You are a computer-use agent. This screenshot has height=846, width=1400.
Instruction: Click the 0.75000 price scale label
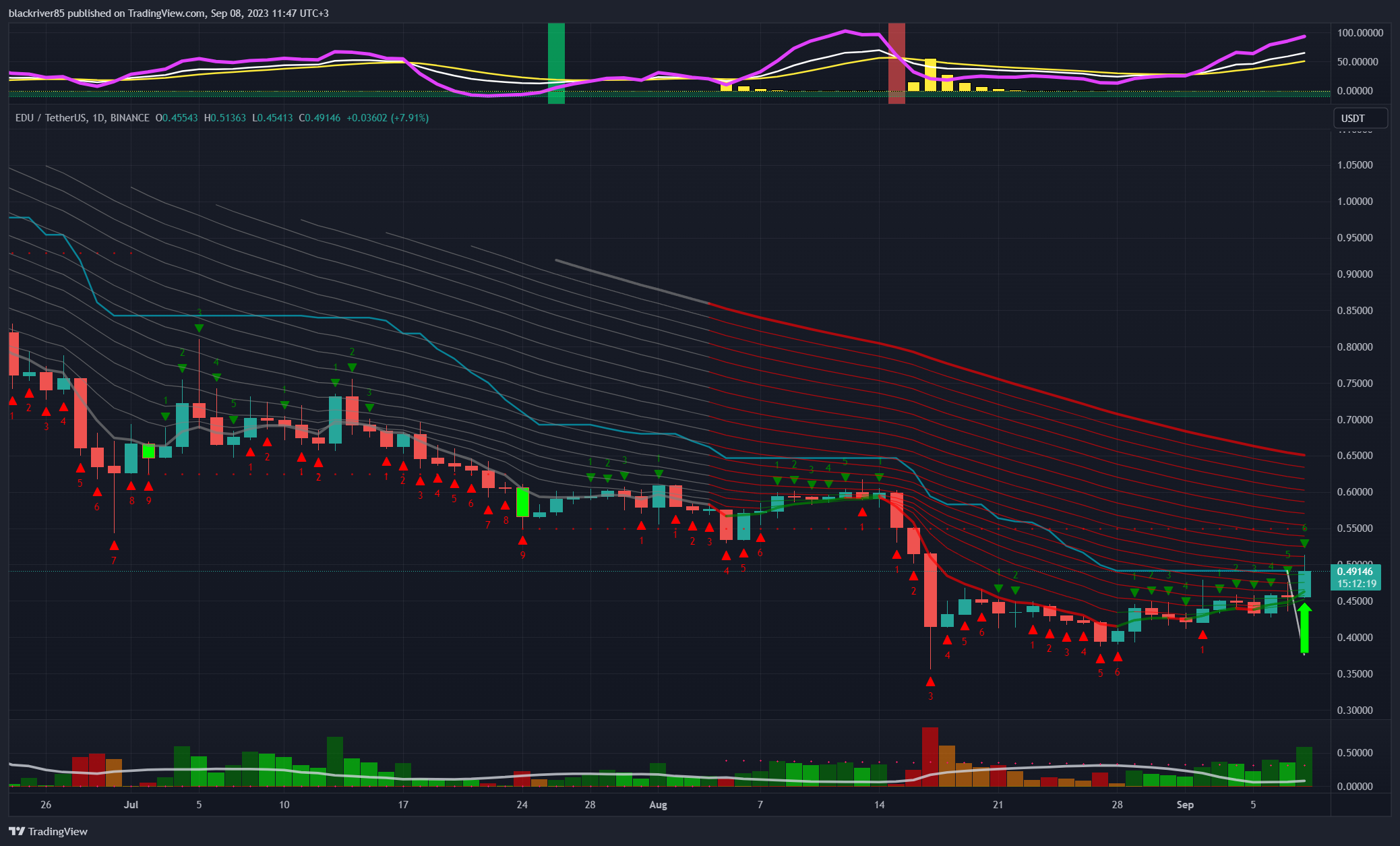1355,384
